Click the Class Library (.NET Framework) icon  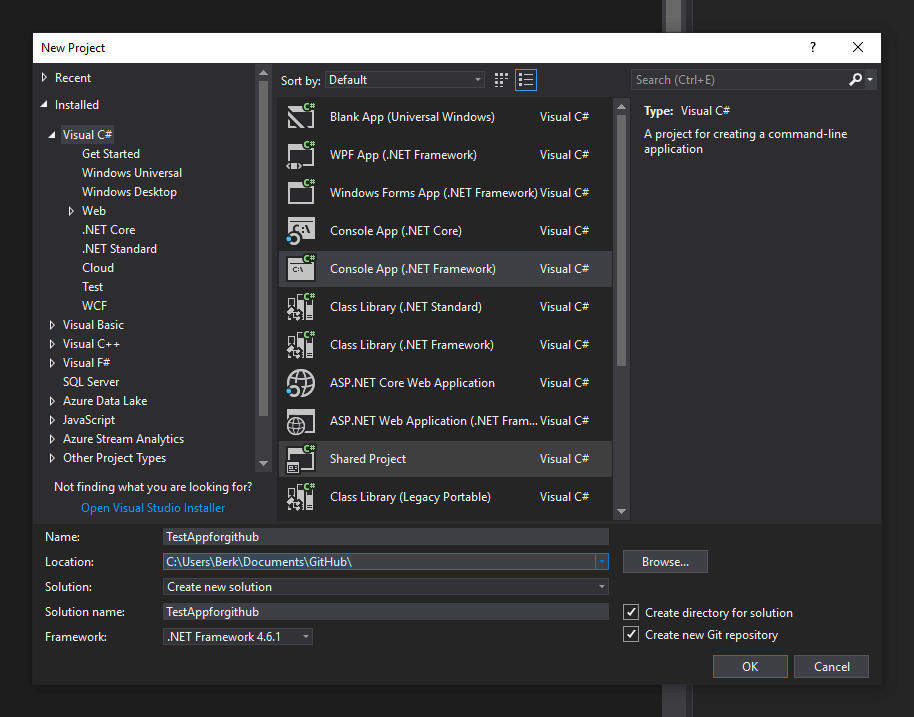301,345
